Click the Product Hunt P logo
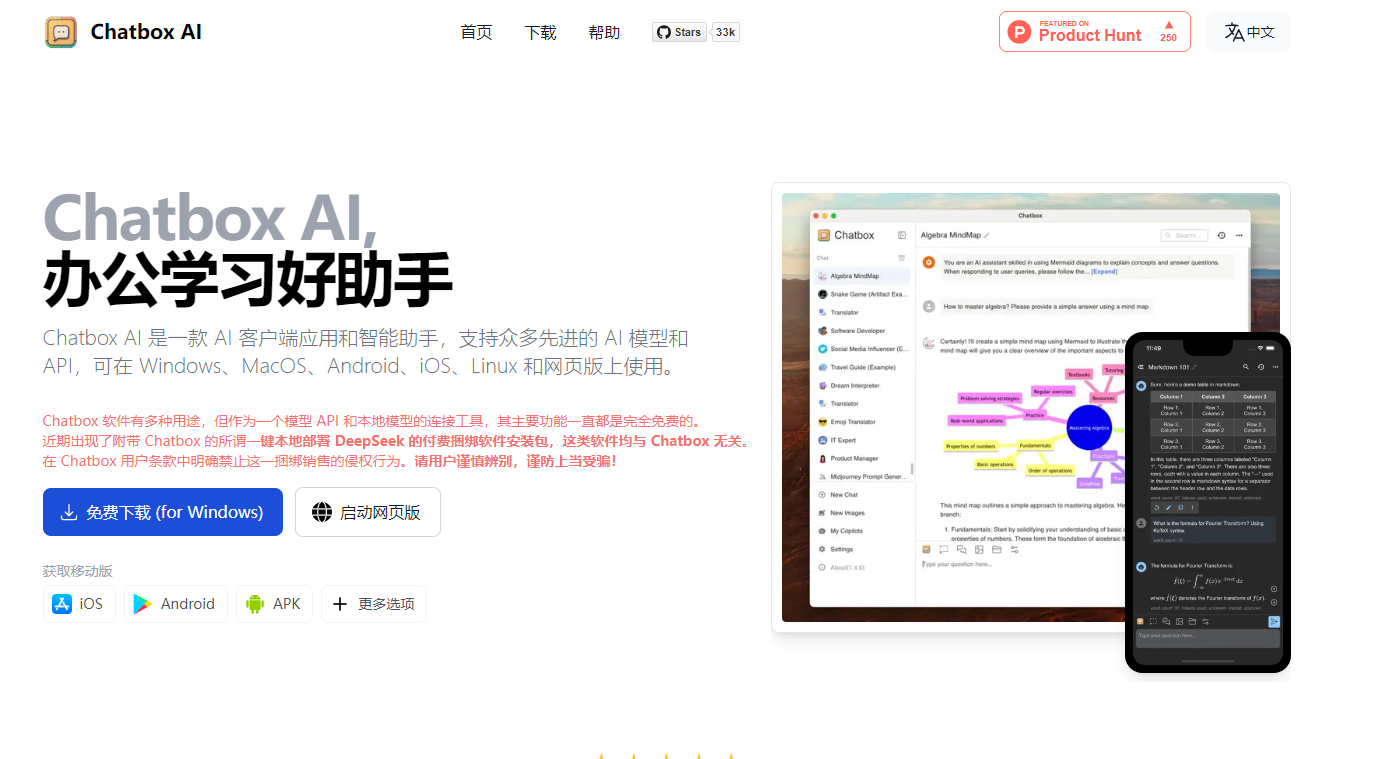This screenshot has height=759, width=1398. point(1019,32)
